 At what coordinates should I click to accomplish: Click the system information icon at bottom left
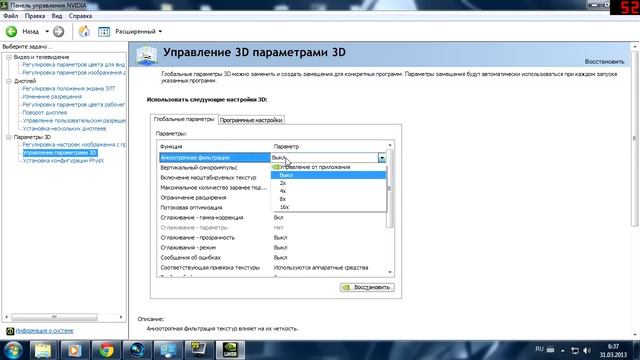click(10, 331)
